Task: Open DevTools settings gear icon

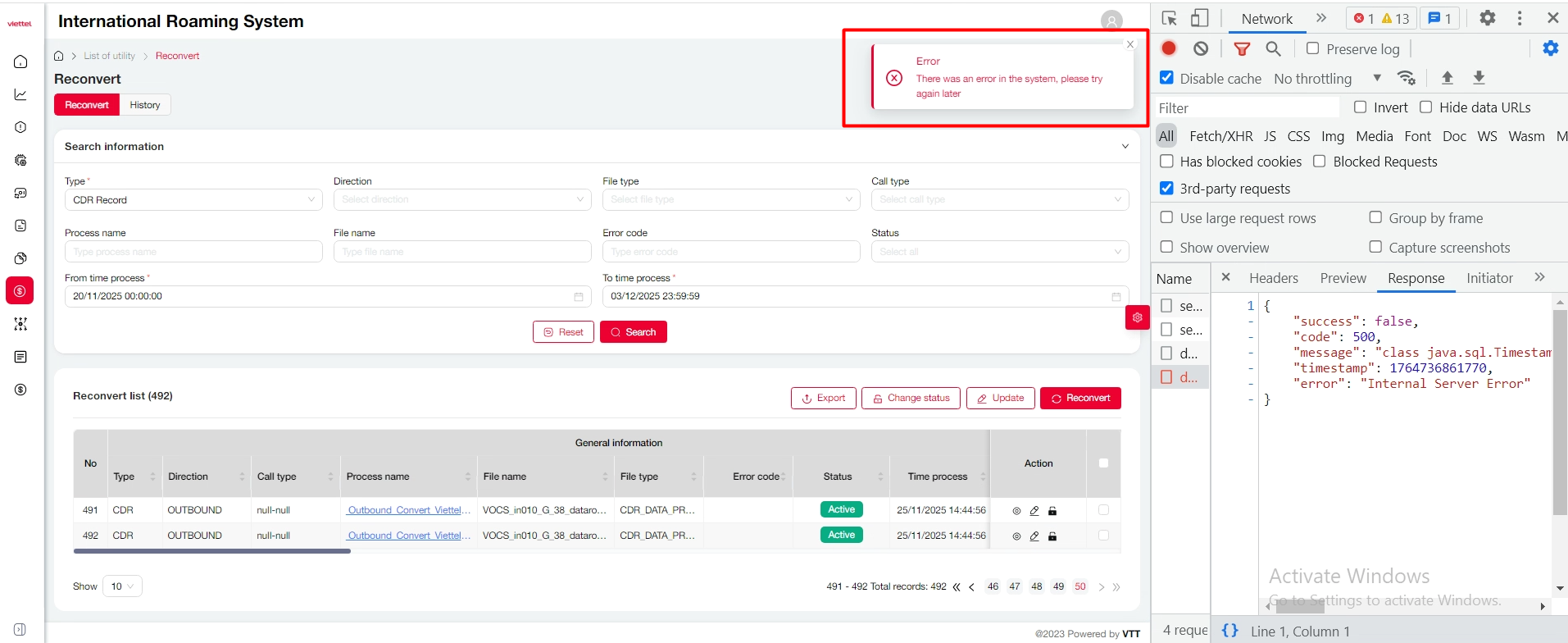Action: (1487, 18)
